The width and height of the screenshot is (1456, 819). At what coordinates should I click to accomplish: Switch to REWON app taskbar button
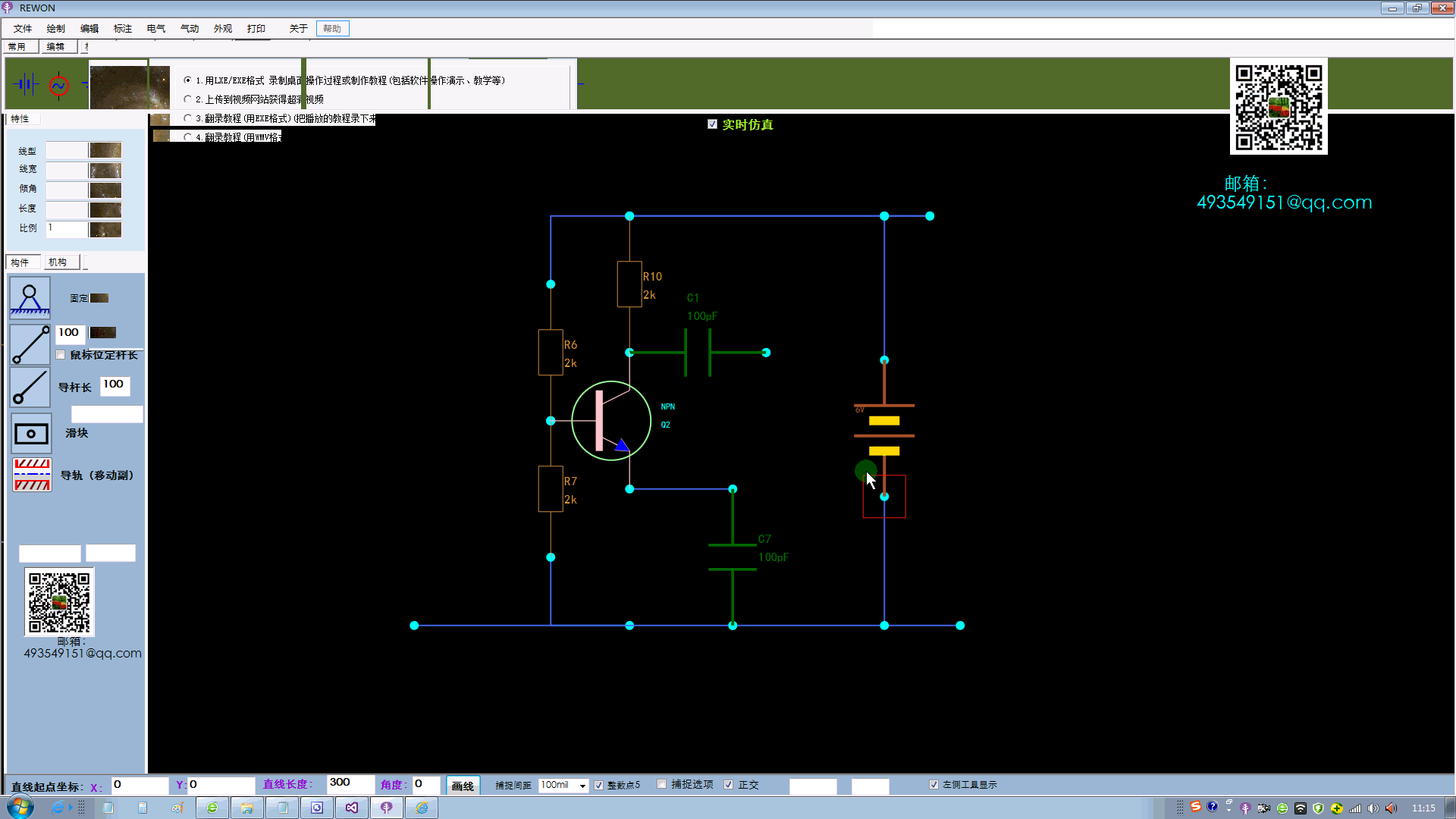coord(387,808)
